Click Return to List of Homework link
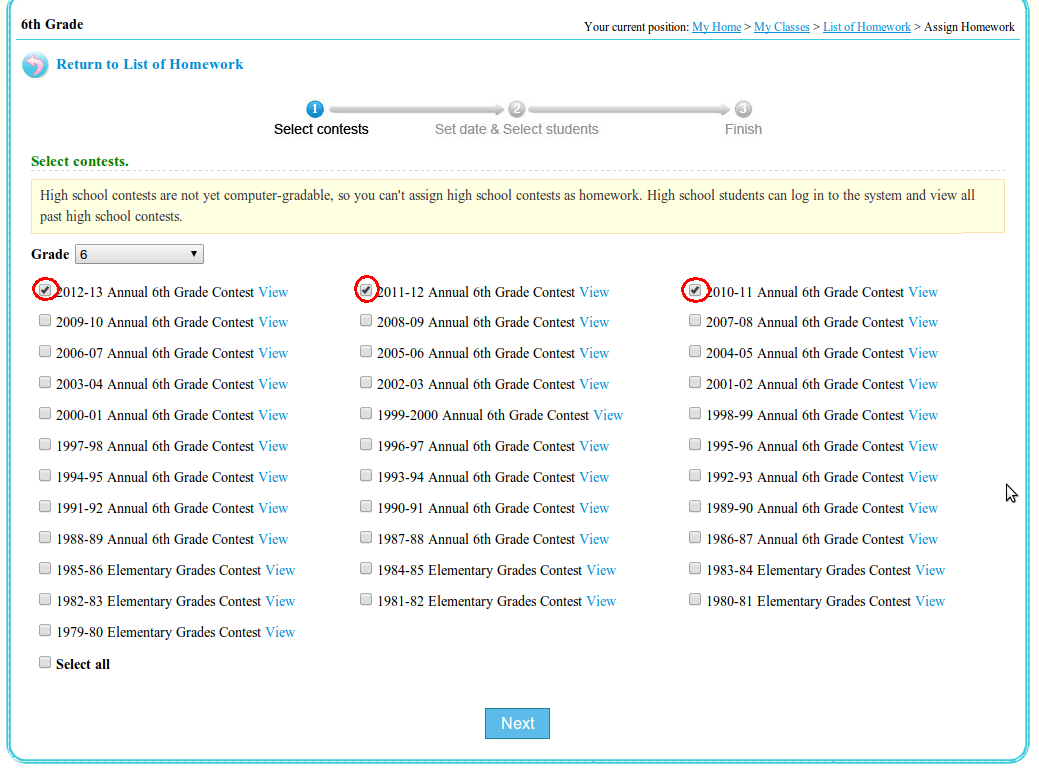Viewport: 1039px width, 768px height. 150,64
